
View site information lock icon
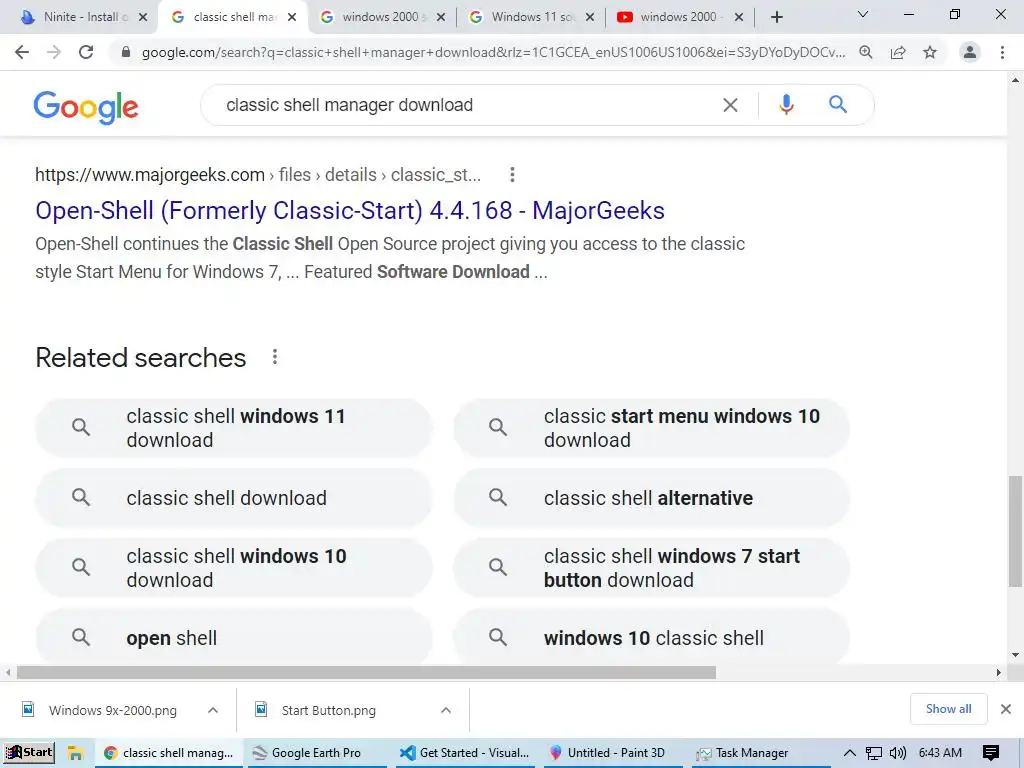tap(125, 52)
